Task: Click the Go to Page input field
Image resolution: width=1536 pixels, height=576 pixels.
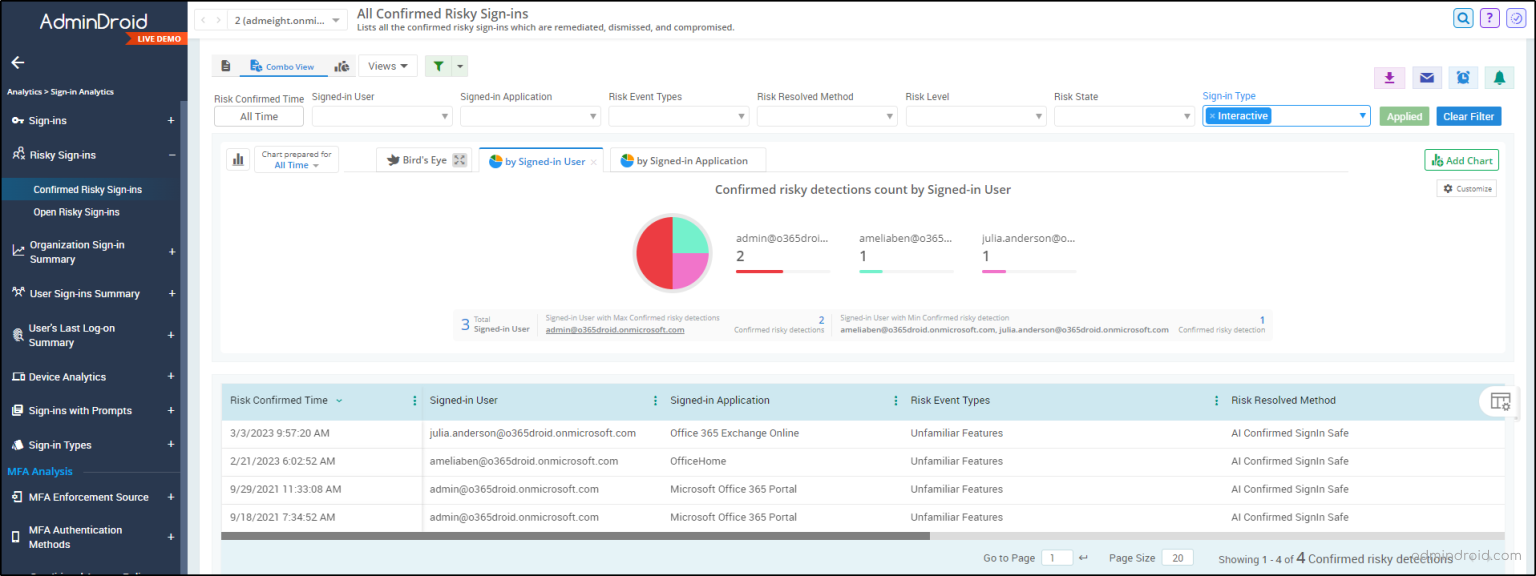Action: coord(1057,558)
